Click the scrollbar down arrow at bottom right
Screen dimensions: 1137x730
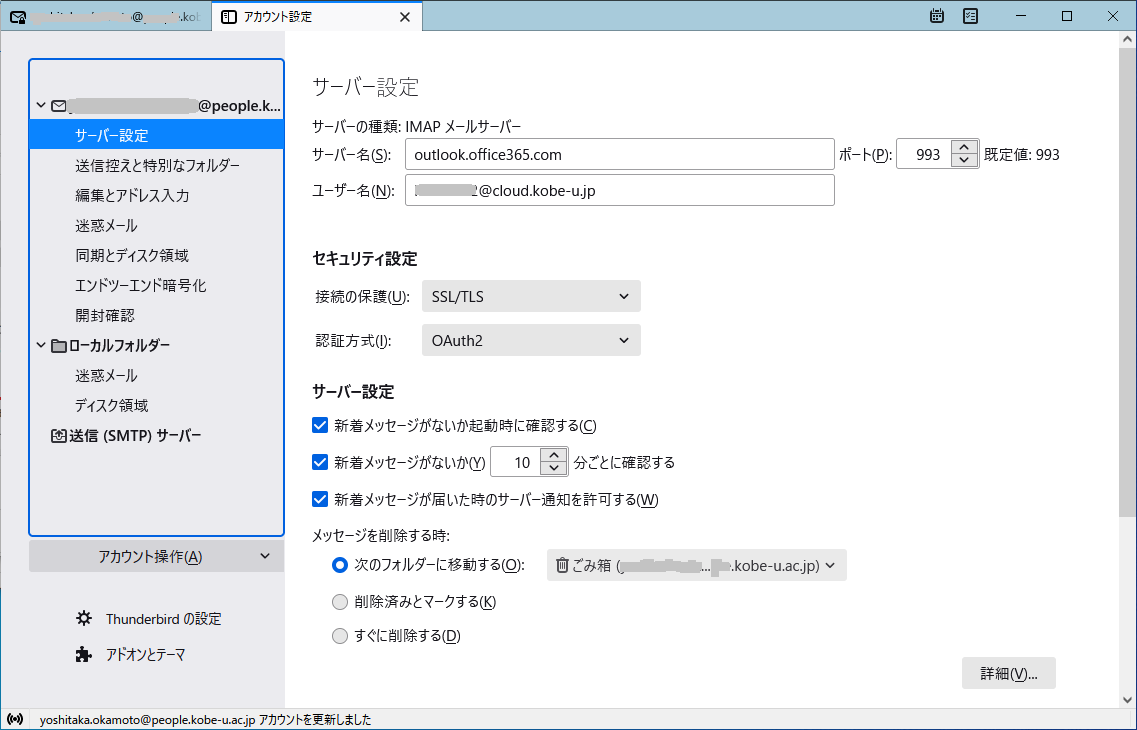tap(1127, 700)
